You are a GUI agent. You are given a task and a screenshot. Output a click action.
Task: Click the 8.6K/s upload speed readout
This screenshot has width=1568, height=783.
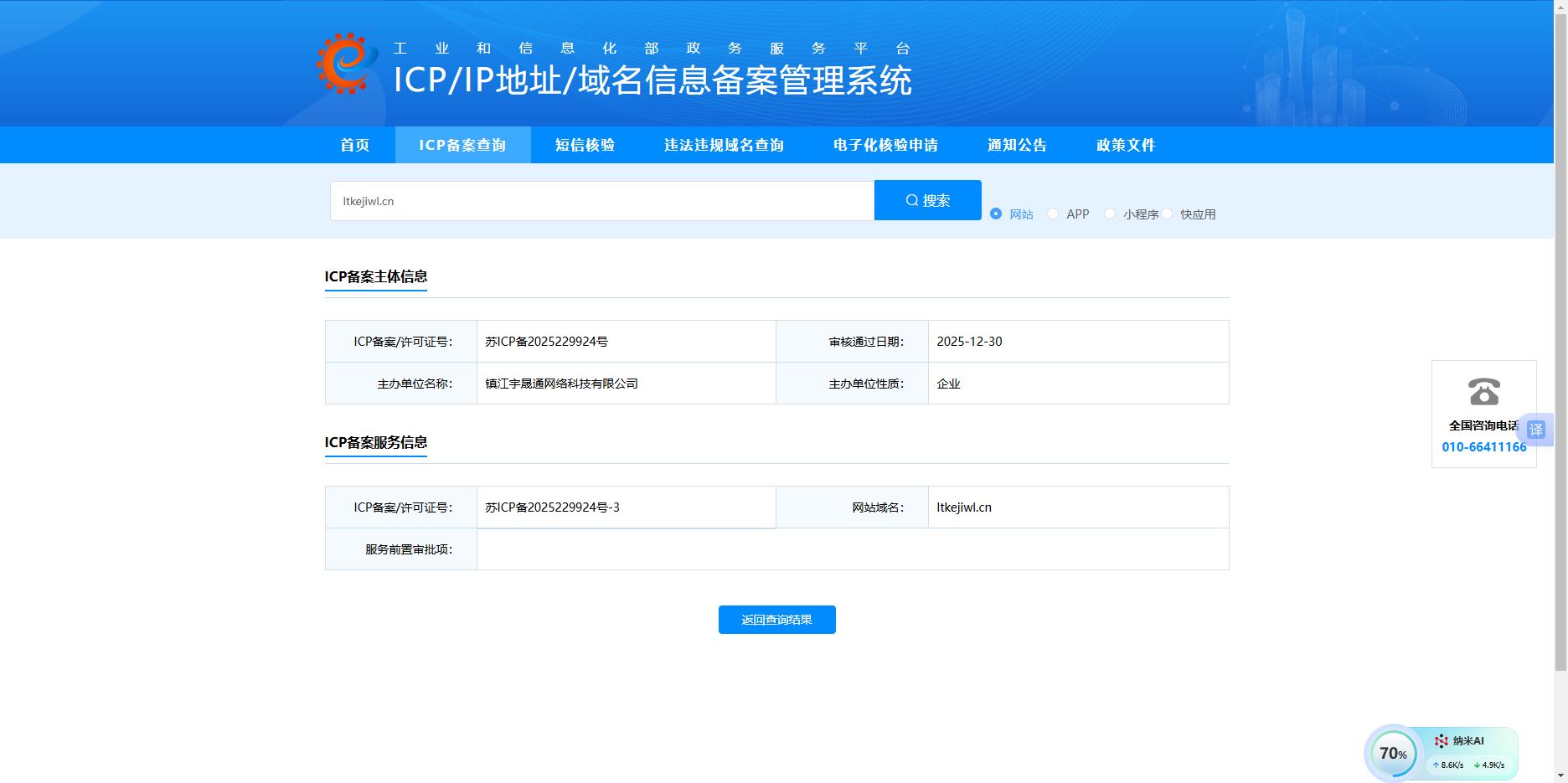1448,765
